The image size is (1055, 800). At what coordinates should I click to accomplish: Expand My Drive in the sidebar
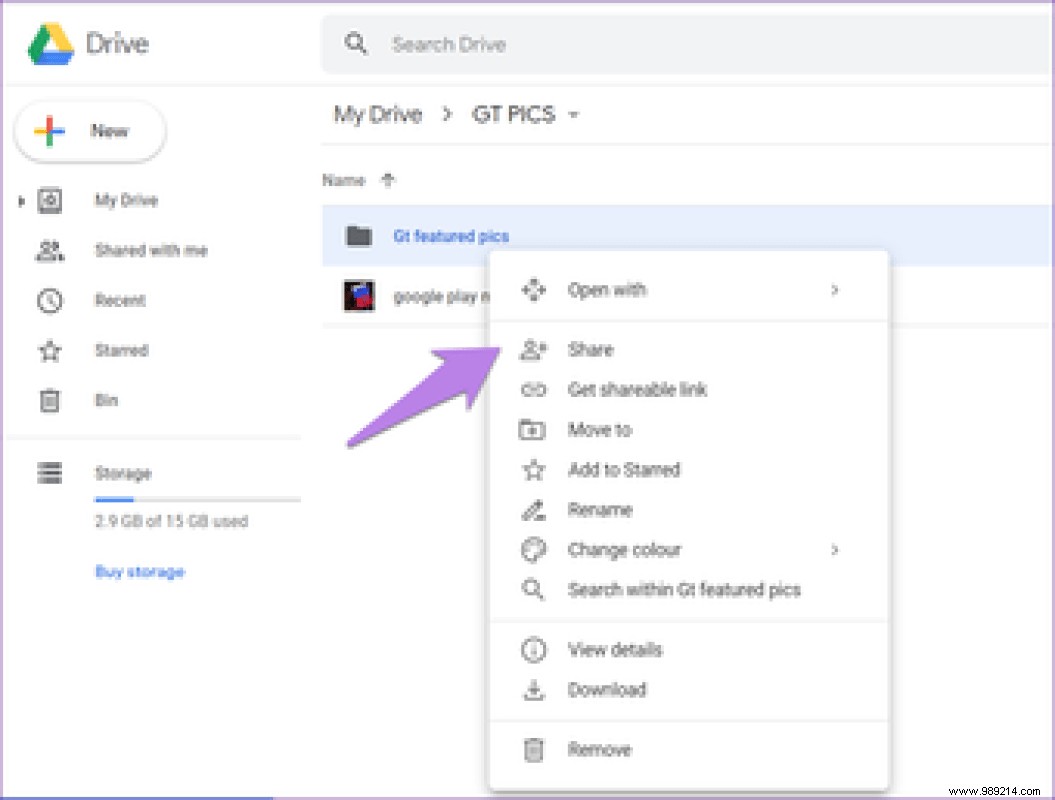click(22, 200)
